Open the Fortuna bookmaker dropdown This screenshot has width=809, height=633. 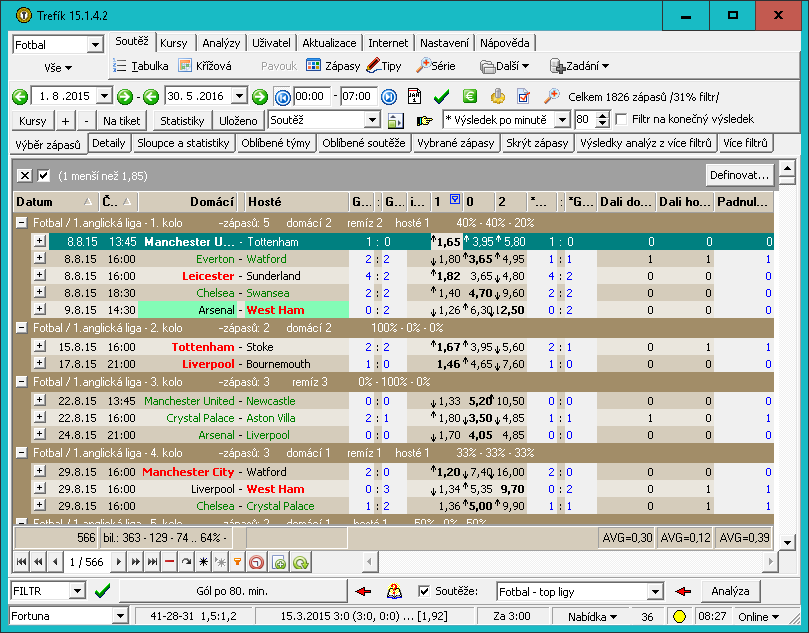tap(120, 616)
